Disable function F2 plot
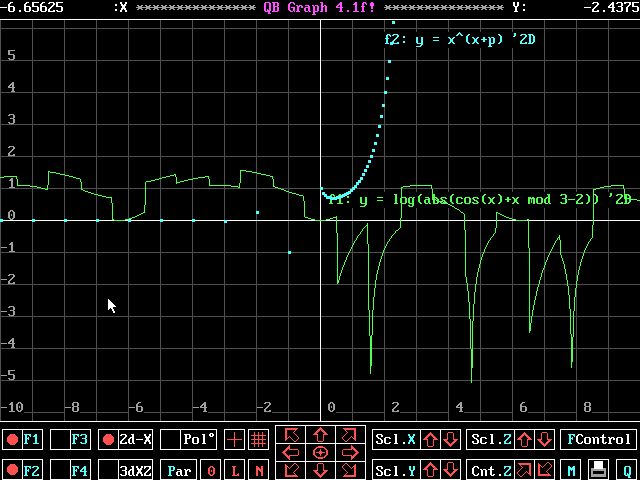 (x=22, y=470)
